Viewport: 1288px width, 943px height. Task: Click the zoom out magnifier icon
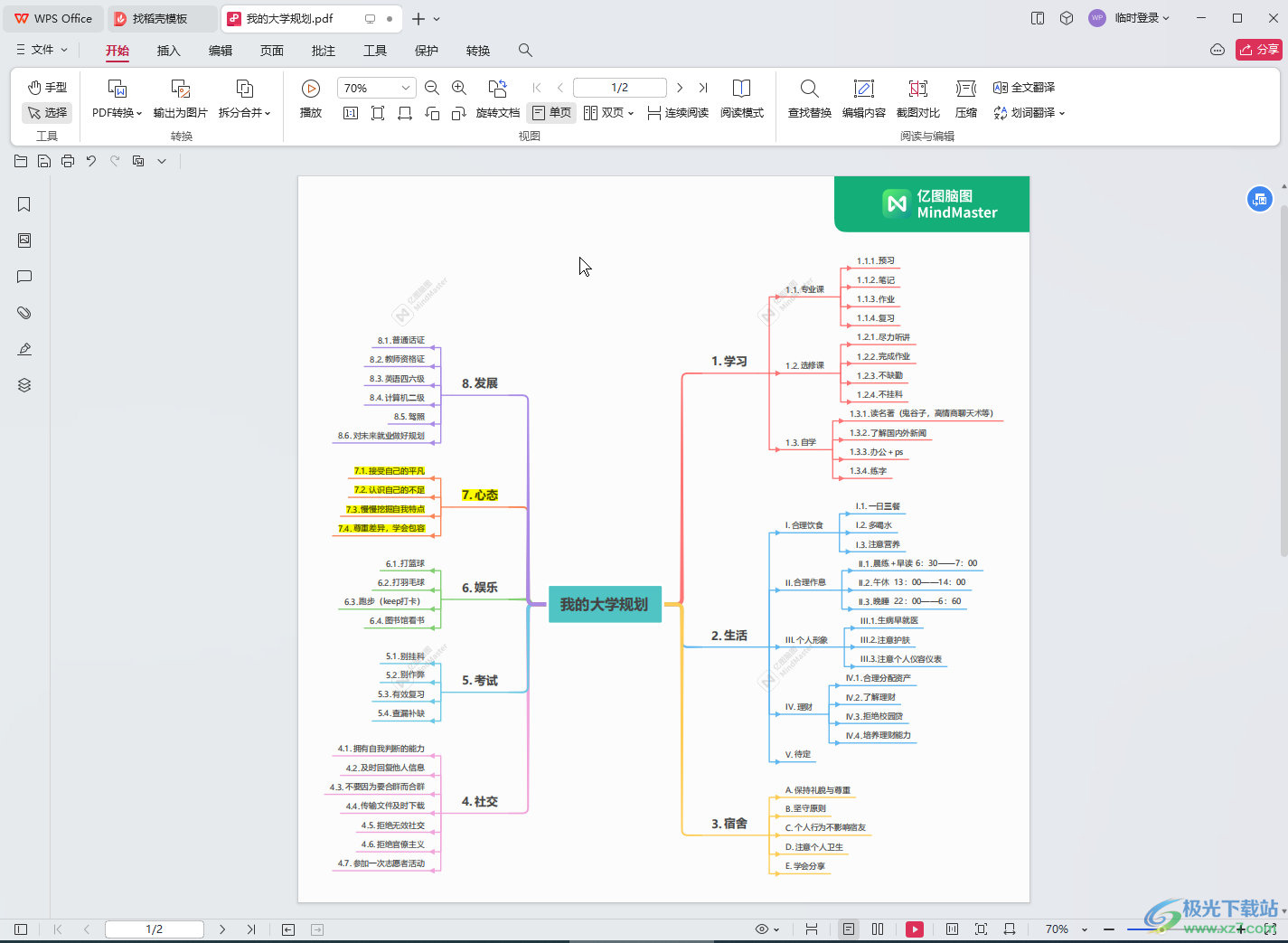click(432, 88)
